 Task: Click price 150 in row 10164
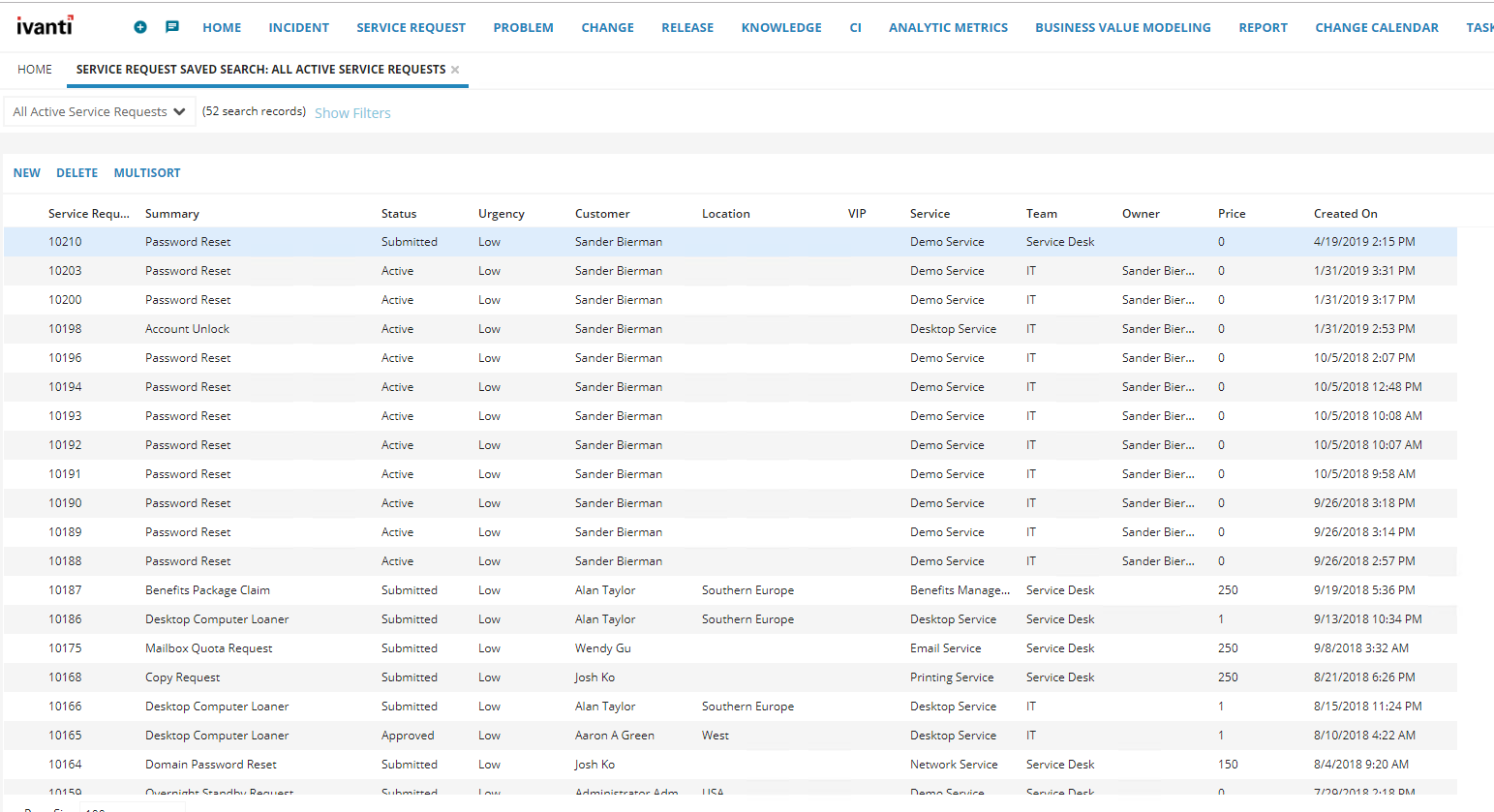point(1228,765)
